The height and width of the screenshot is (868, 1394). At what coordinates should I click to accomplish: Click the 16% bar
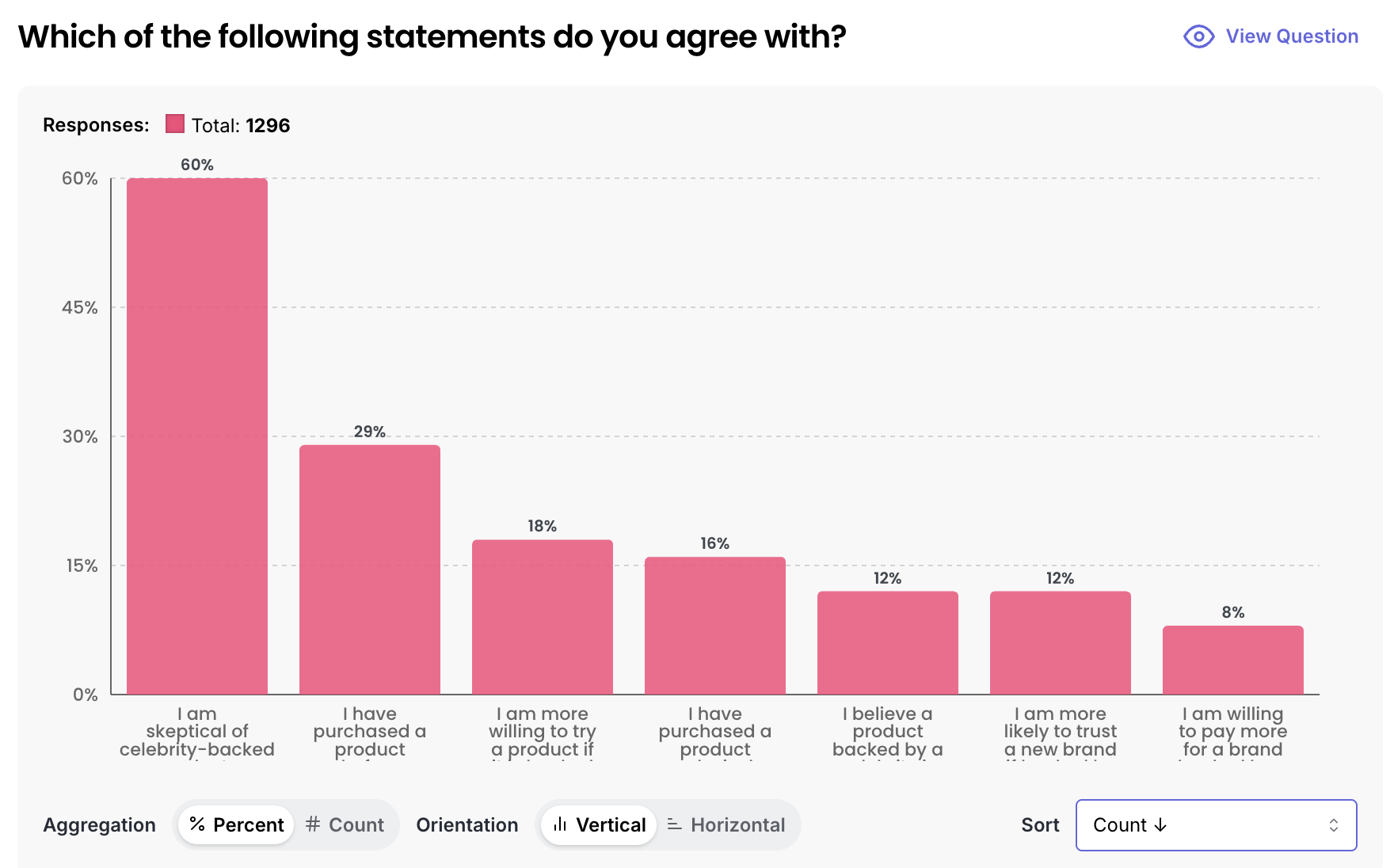tap(715, 626)
